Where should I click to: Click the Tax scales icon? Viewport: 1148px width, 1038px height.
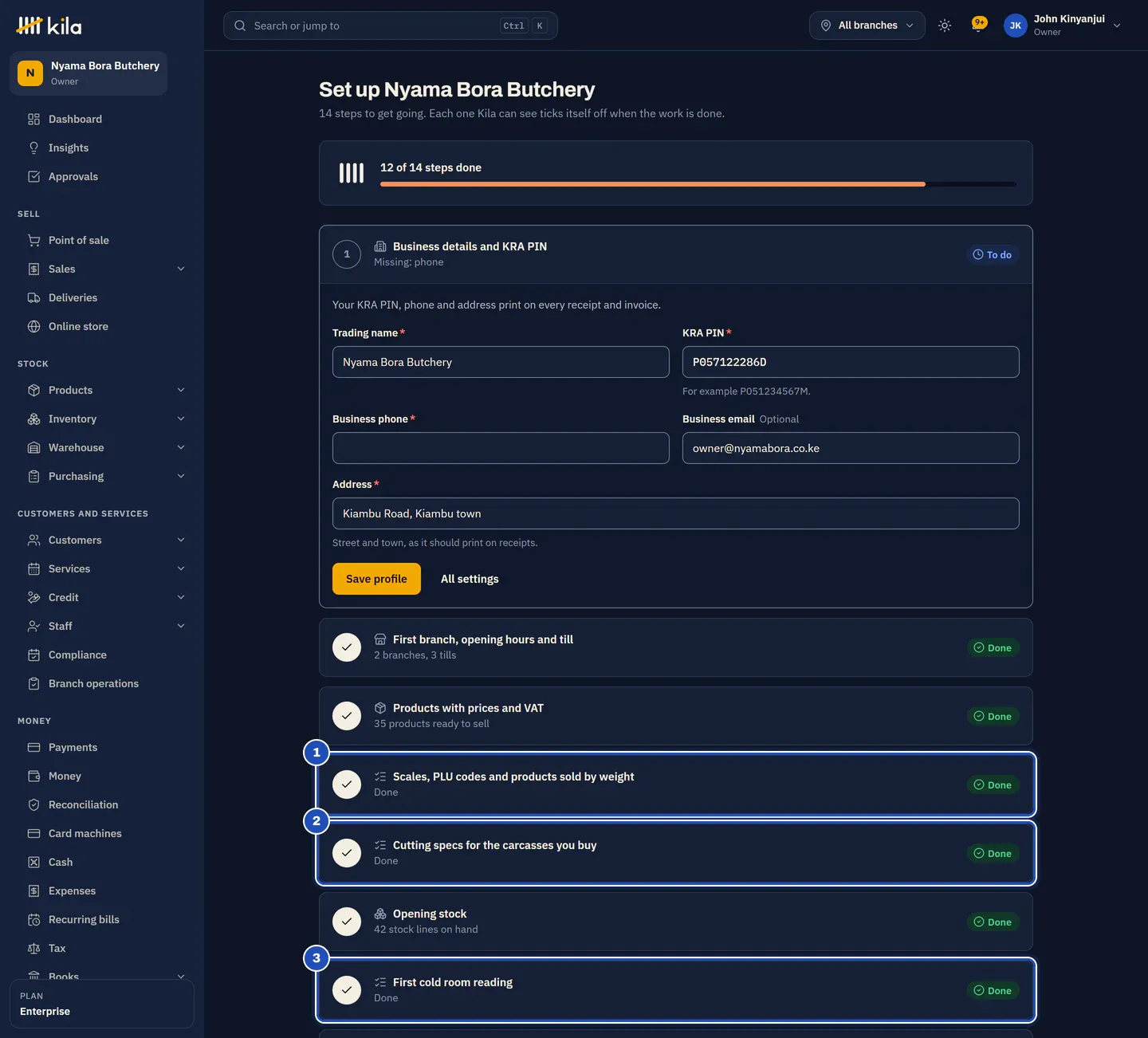[33, 949]
